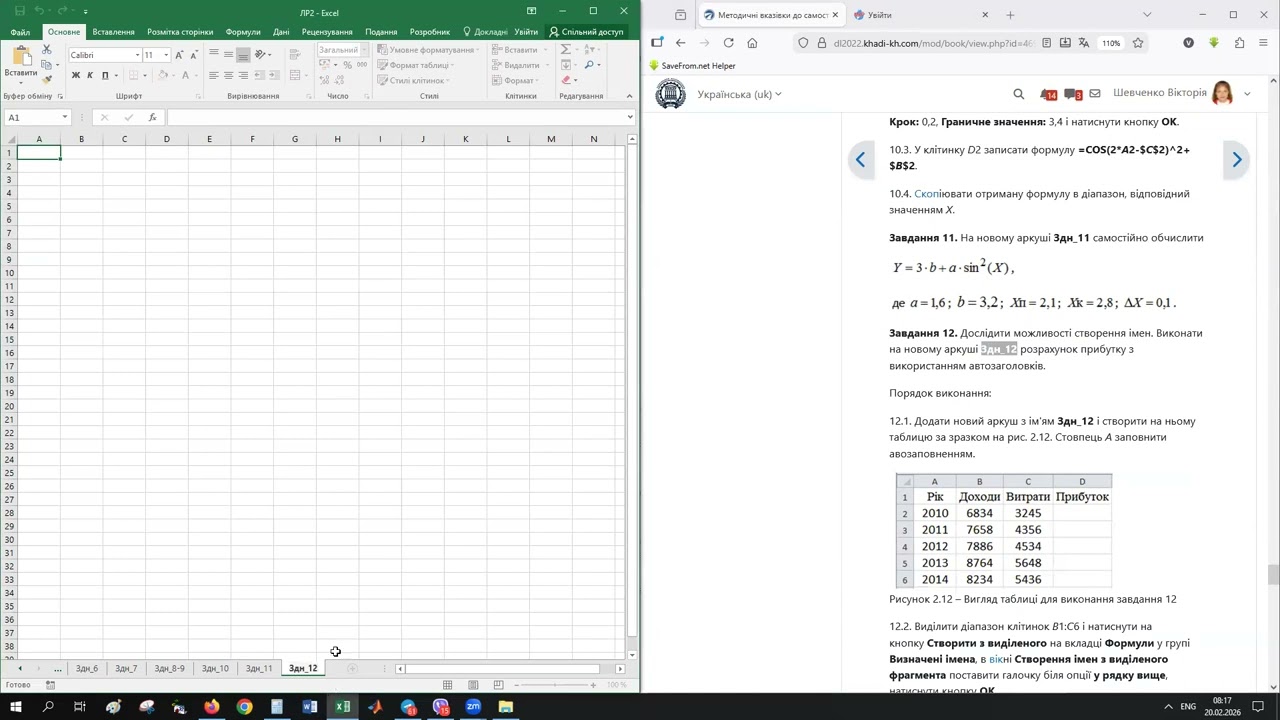Switch to the Здн_11 sheet tab
The width and height of the screenshot is (1280, 720).
pyautogui.click(x=259, y=668)
